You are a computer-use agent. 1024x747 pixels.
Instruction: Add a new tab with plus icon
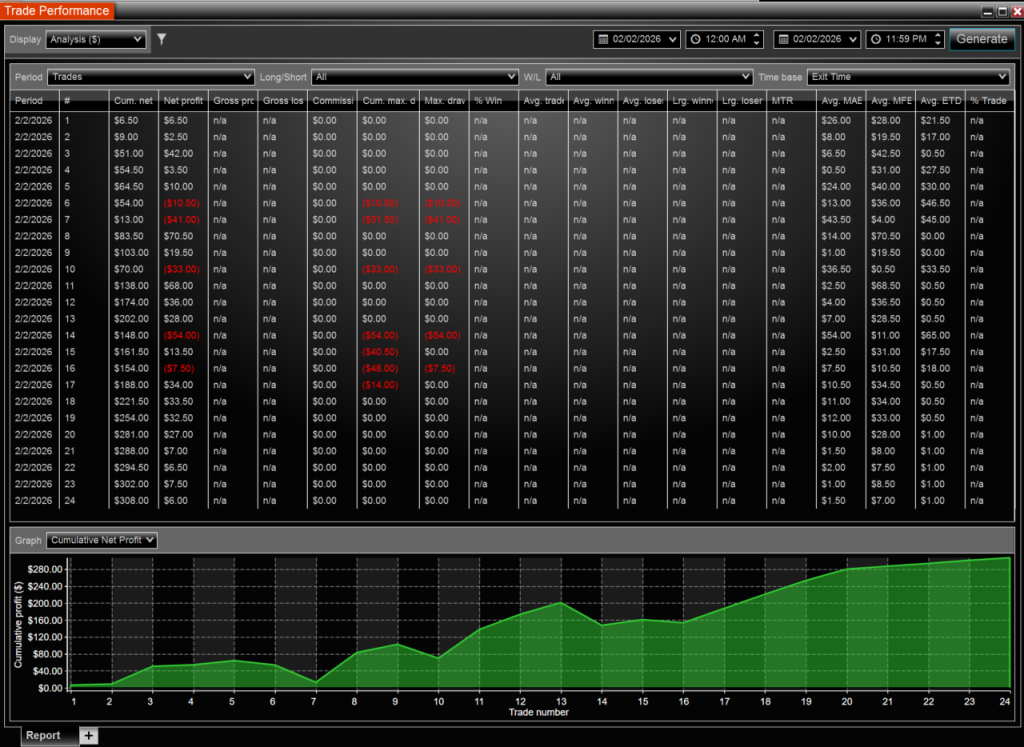pyautogui.click(x=88, y=735)
